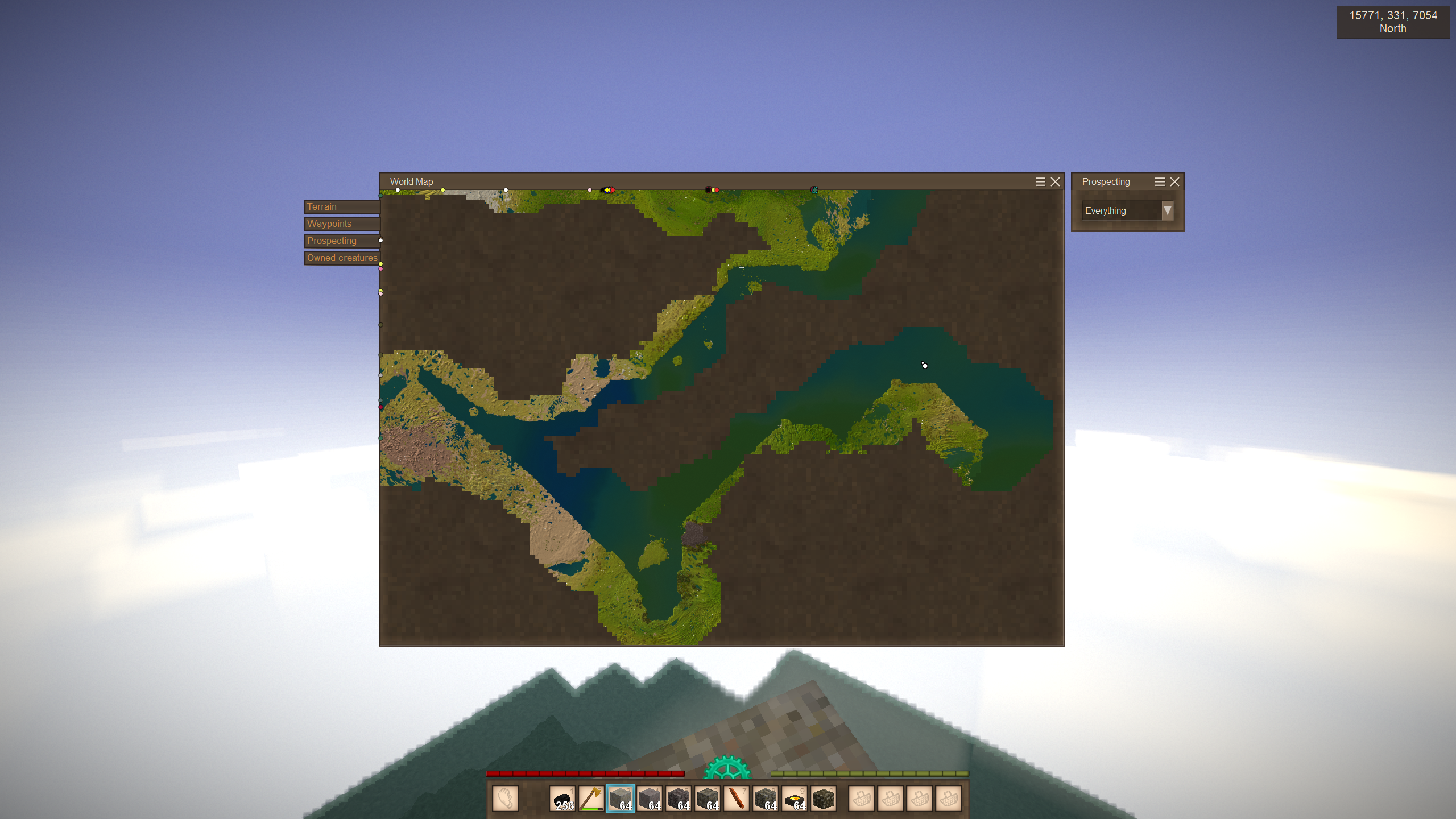Select the golden axe in the hotbar
This screenshot has width=1456, height=819.
pyautogui.click(x=591, y=799)
